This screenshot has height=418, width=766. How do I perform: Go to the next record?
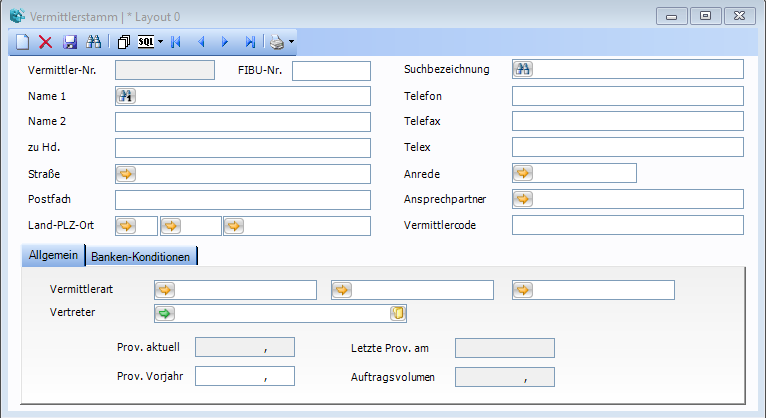pyautogui.click(x=225, y=42)
